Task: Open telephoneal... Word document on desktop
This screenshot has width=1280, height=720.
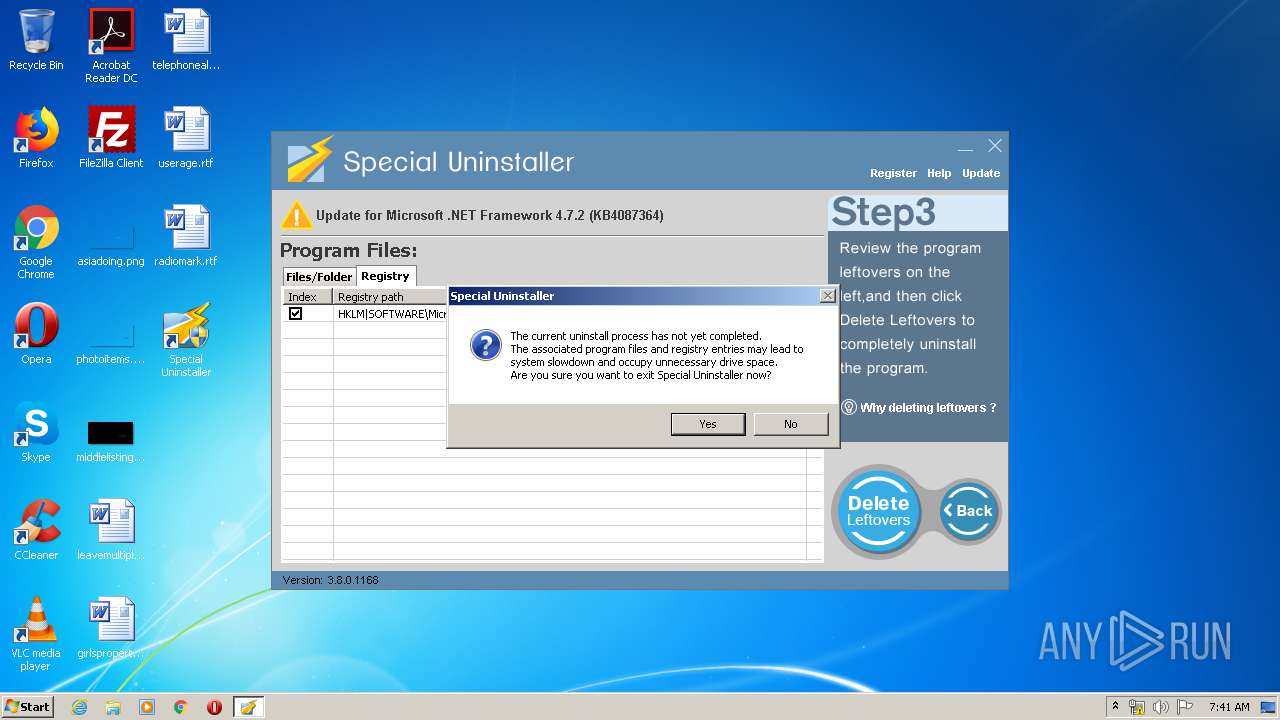Action: [x=186, y=41]
